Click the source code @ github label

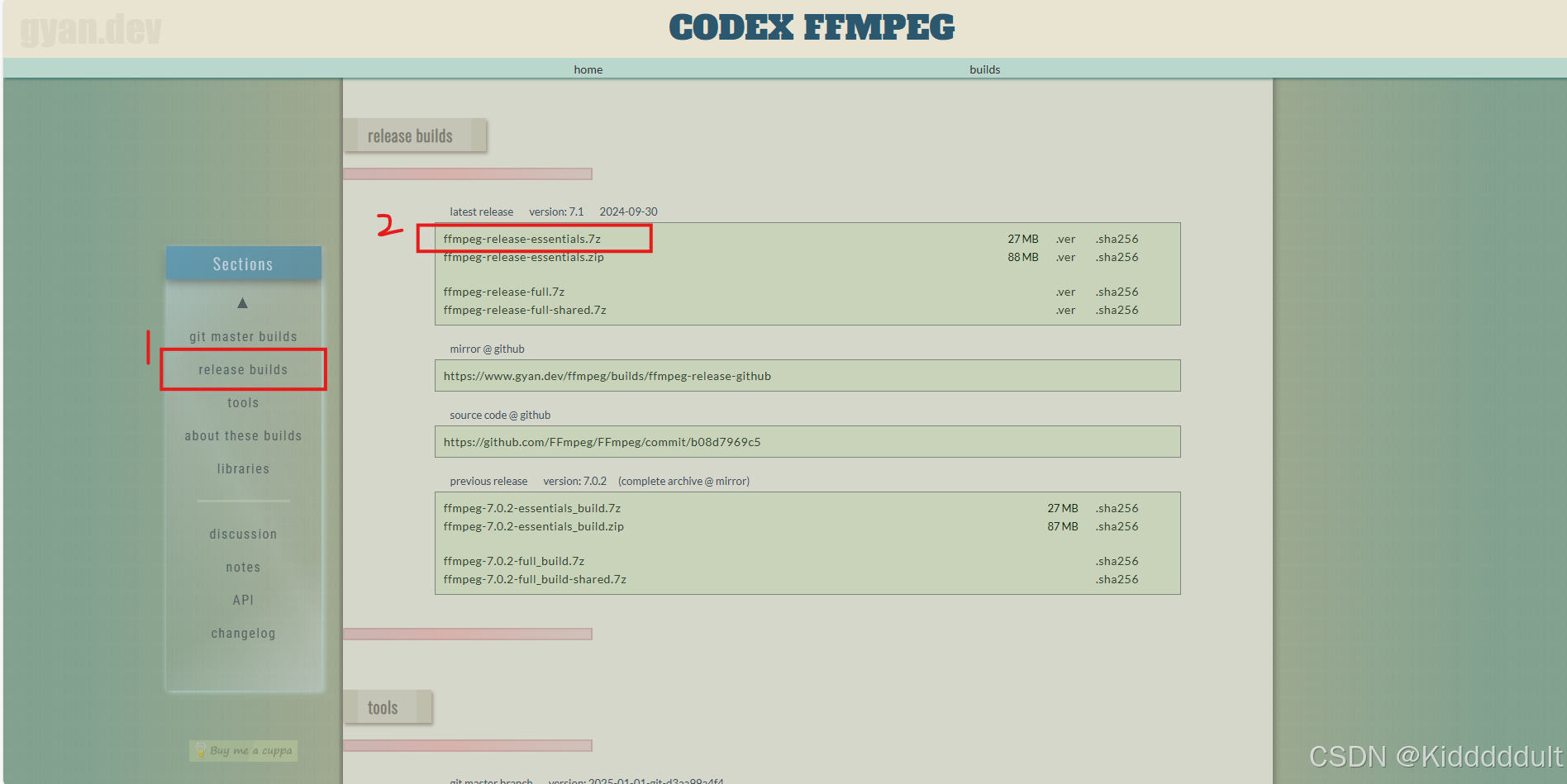(500, 415)
